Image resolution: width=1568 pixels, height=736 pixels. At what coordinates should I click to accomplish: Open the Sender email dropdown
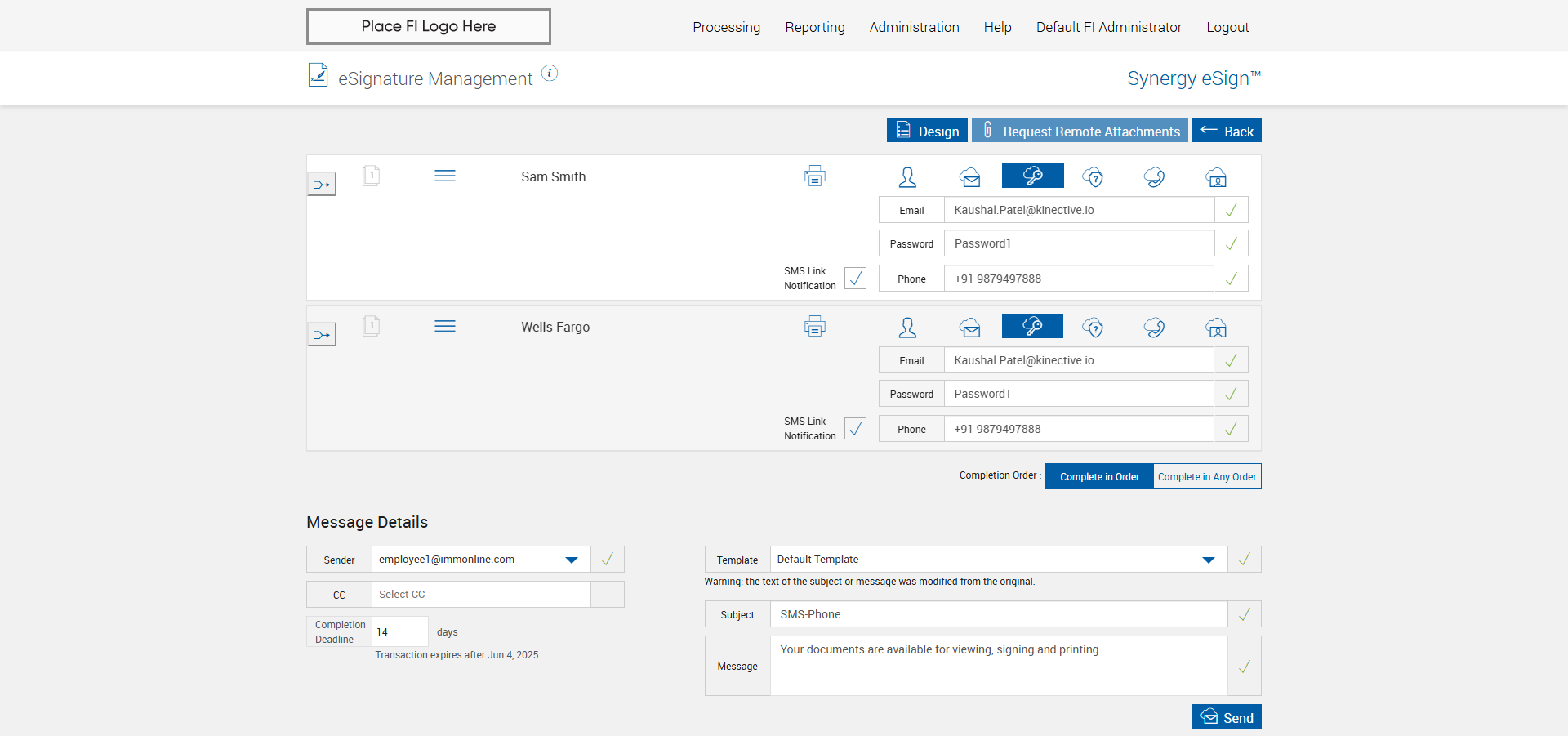pyautogui.click(x=572, y=560)
